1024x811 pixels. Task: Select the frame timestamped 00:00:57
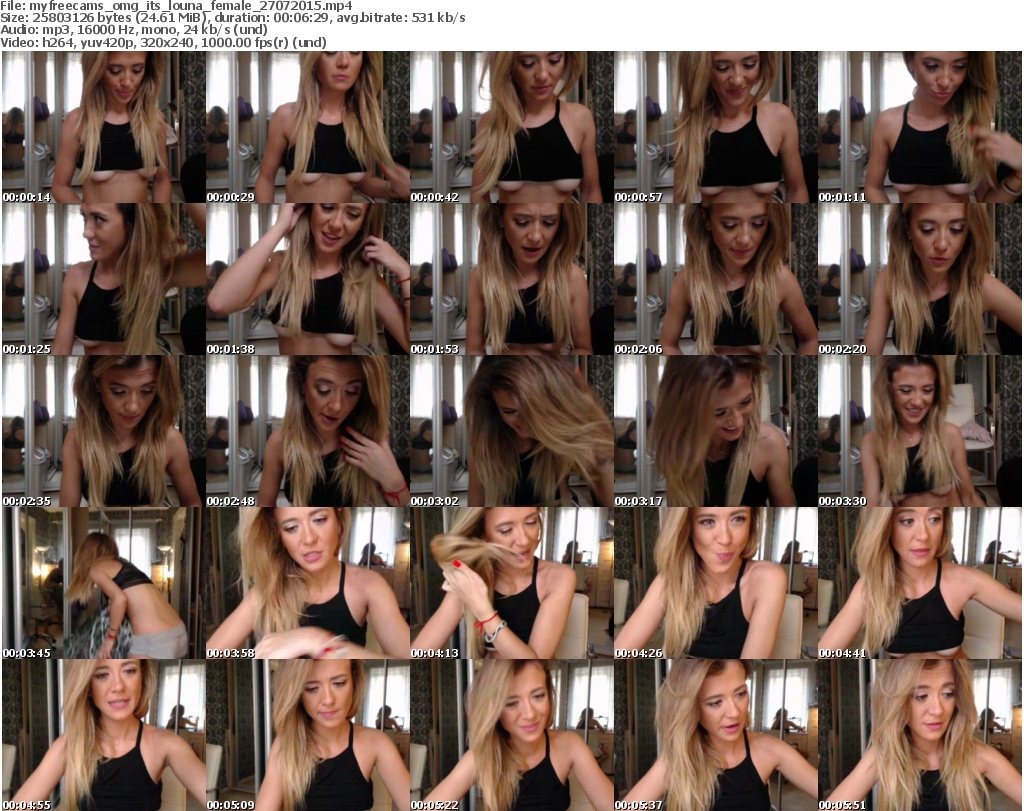click(x=716, y=127)
